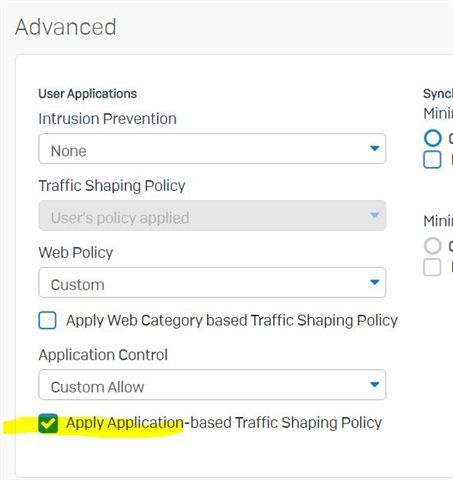
Task: Click the Application Control dropdown arrow icon
Action: [375, 384]
